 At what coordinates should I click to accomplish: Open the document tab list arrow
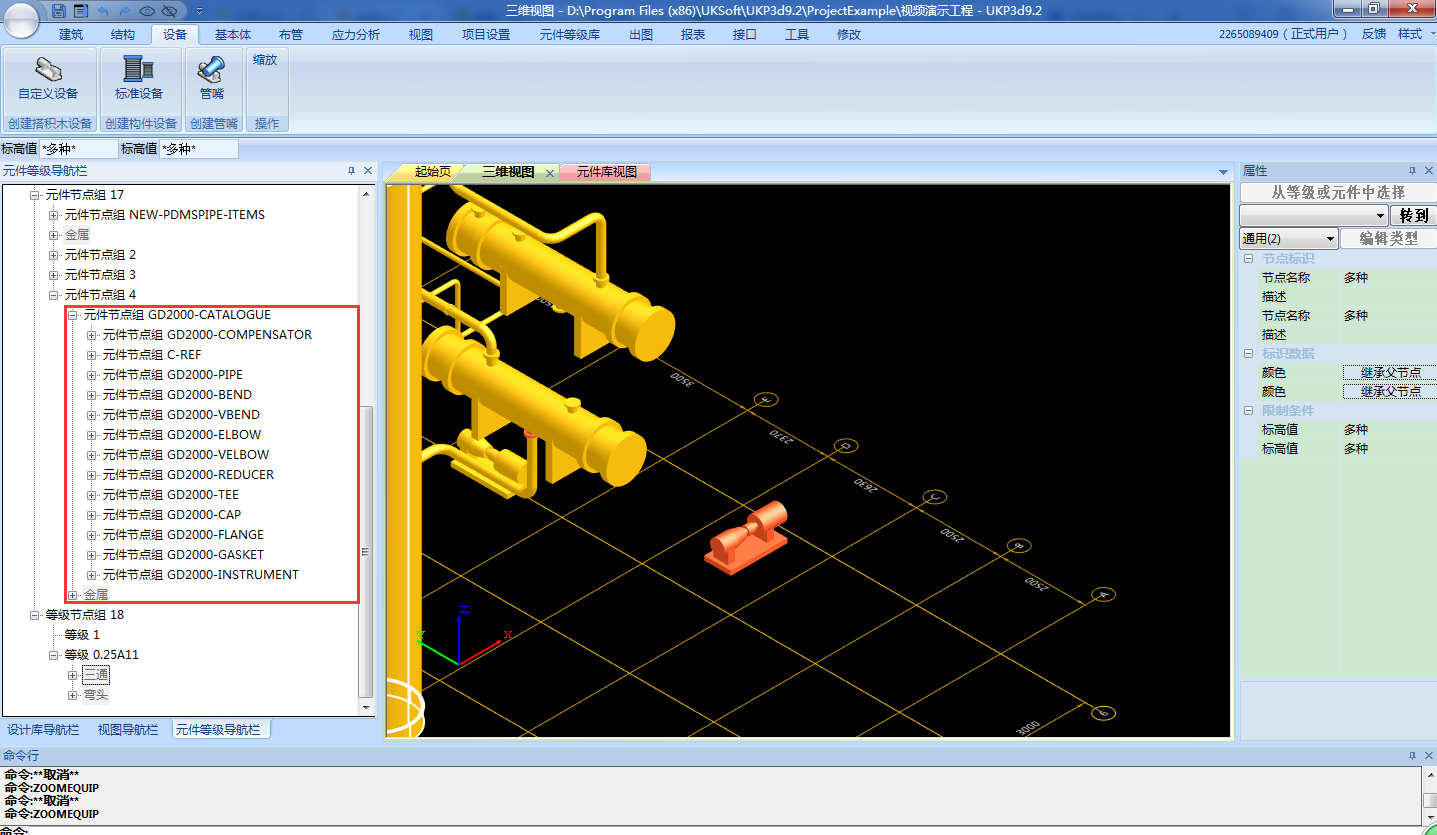[1223, 173]
